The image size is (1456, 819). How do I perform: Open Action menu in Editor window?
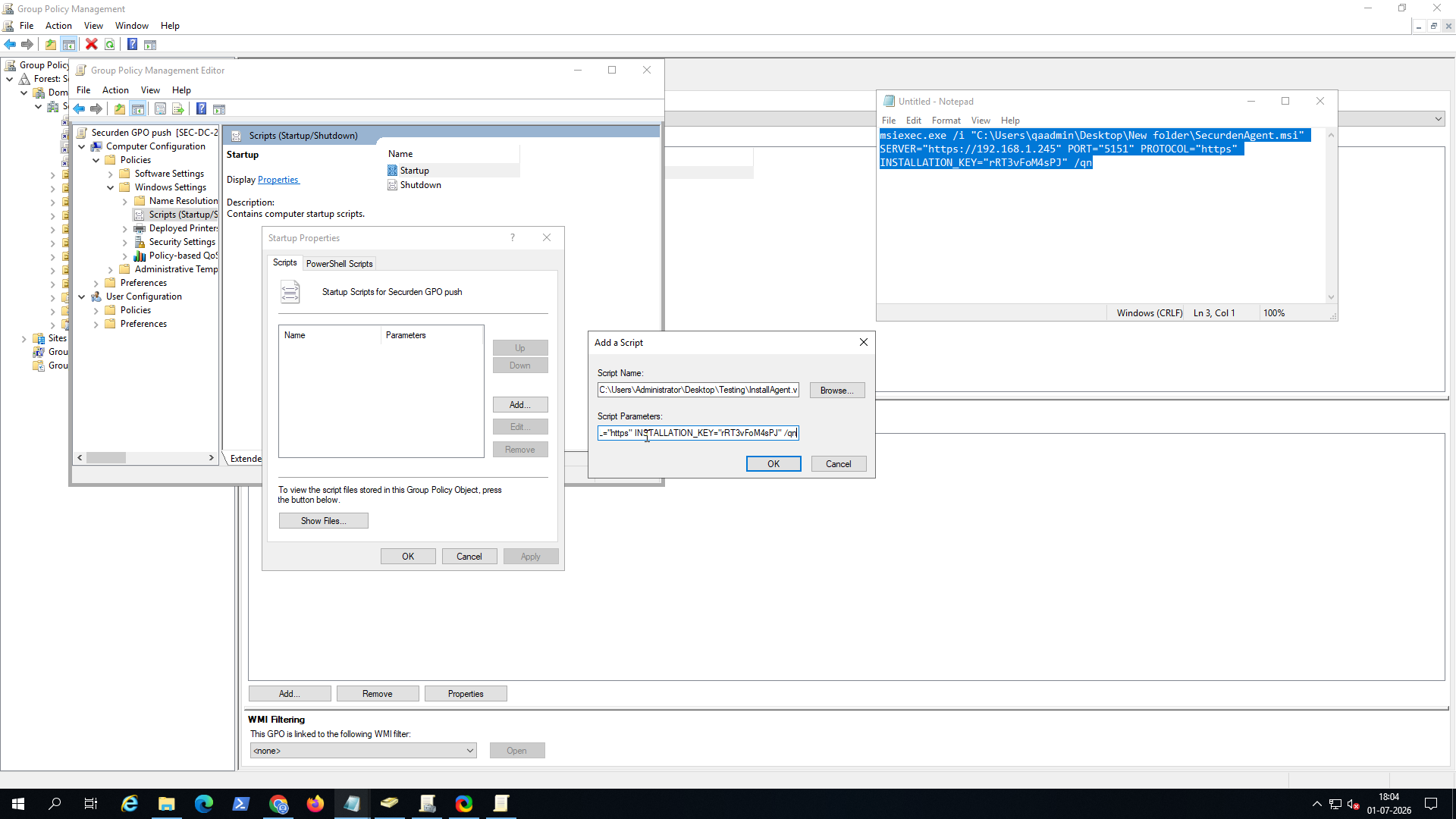pos(115,90)
